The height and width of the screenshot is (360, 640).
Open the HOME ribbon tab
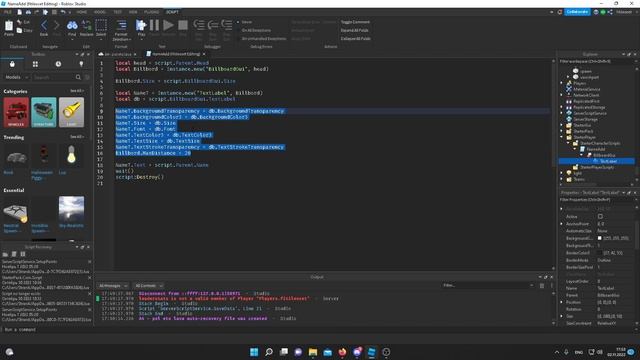pyautogui.click(x=82, y=12)
